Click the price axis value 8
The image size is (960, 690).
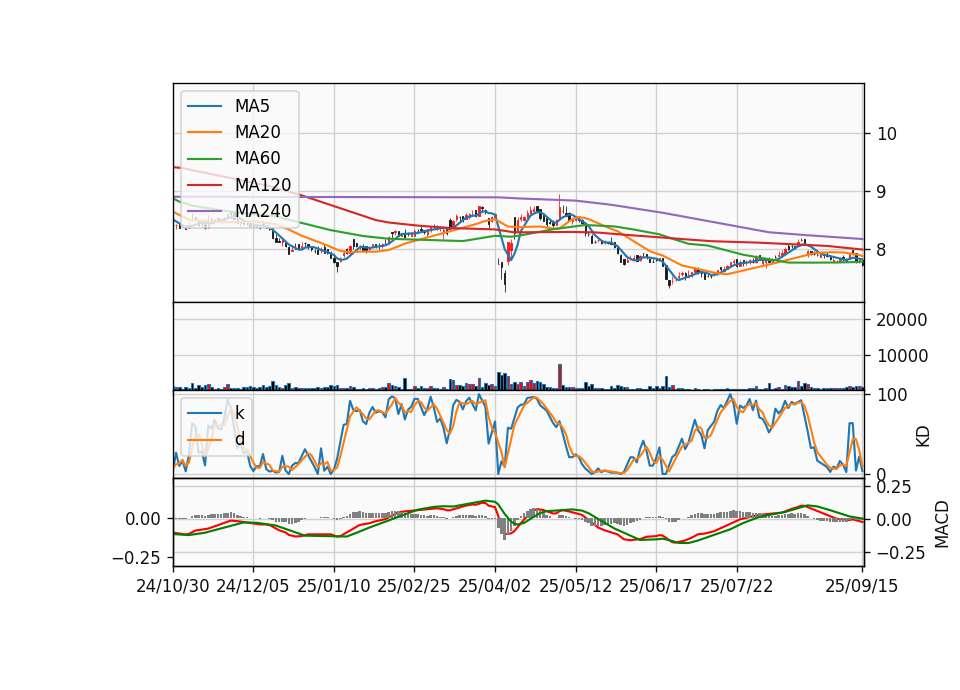(882, 250)
